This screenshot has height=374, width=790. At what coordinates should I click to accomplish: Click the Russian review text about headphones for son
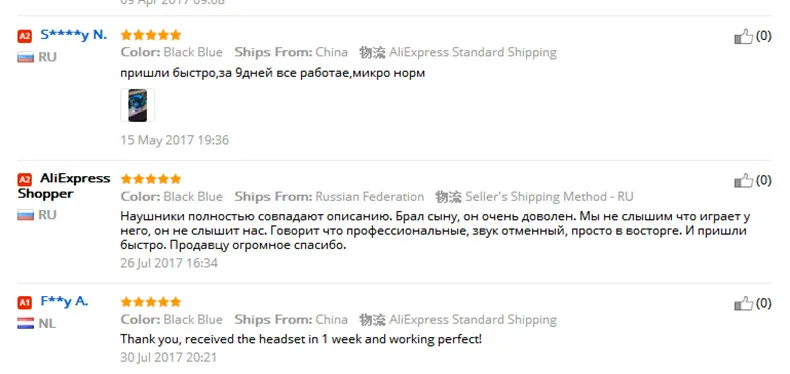tap(435, 231)
